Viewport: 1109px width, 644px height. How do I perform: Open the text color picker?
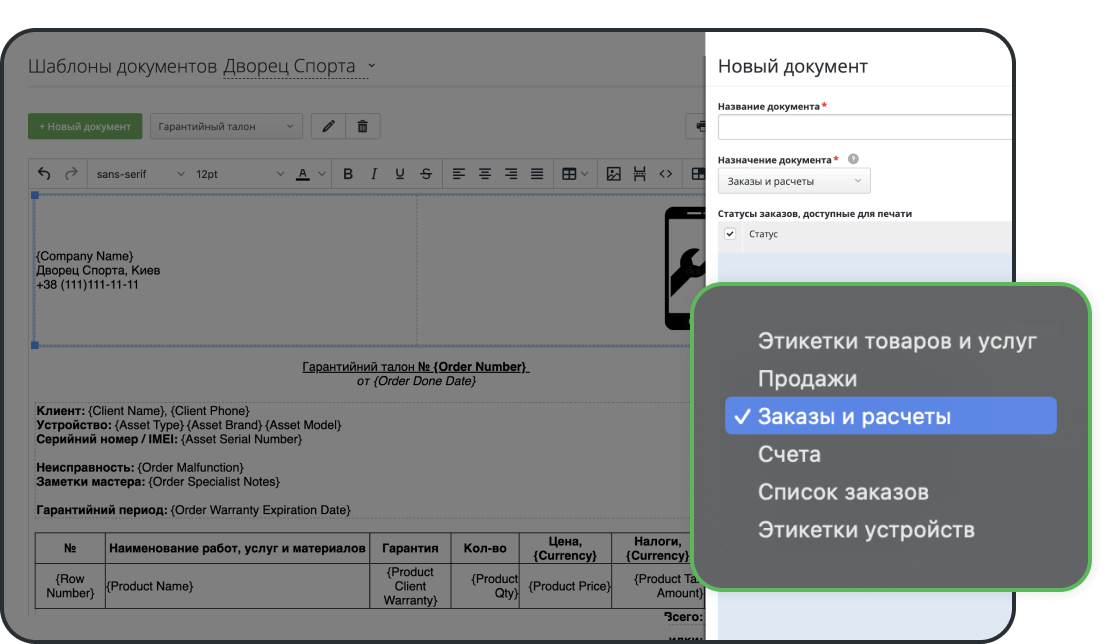pyautogui.click(x=310, y=174)
